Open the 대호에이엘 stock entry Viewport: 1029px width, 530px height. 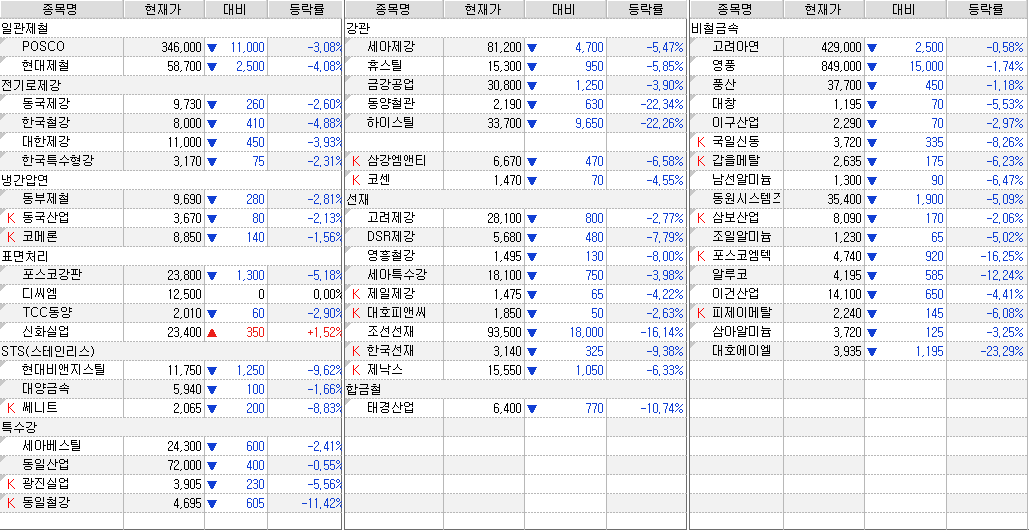click(741, 351)
